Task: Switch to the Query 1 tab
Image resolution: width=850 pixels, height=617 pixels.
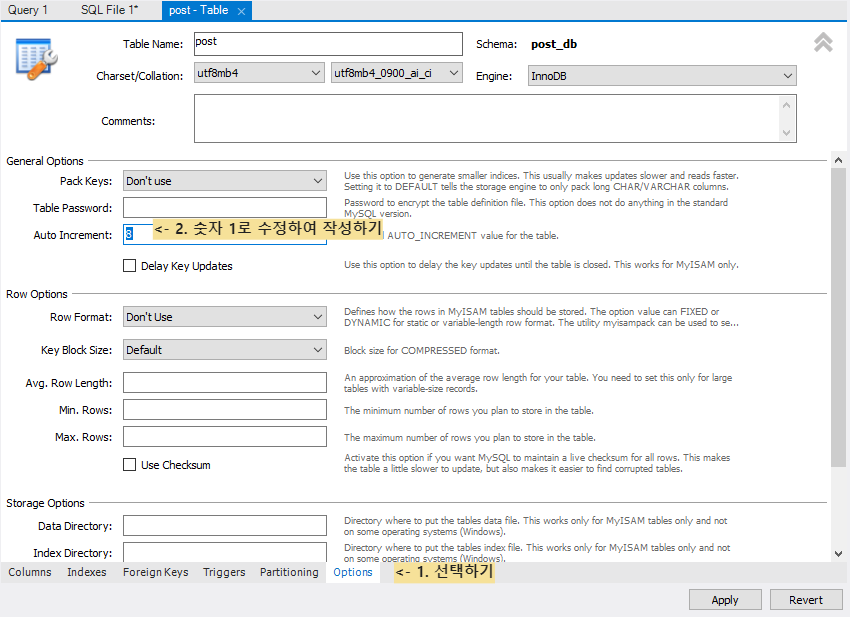Action: coord(28,10)
